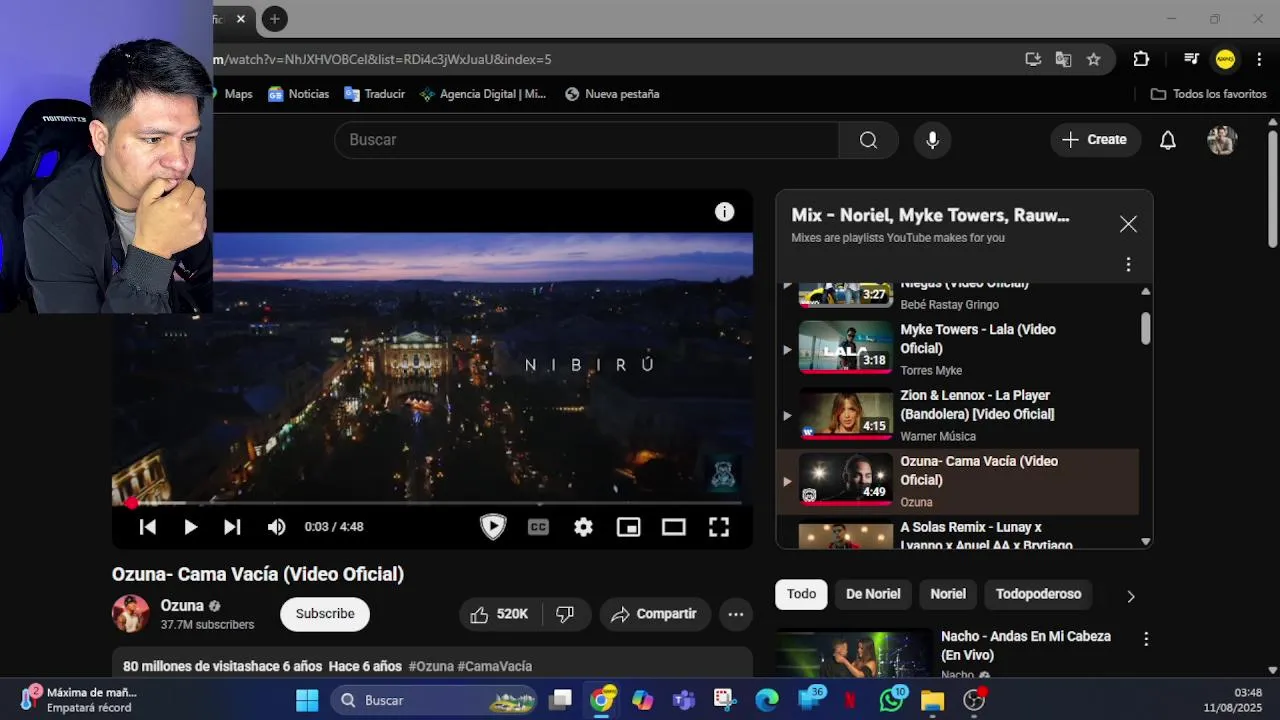Screen dimensions: 1280x720
Task: Share the video via Compartir
Action: (655, 614)
